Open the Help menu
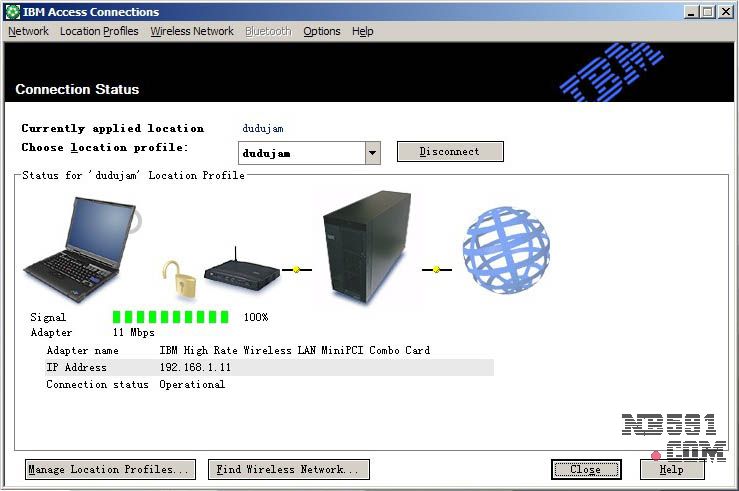 coord(362,31)
